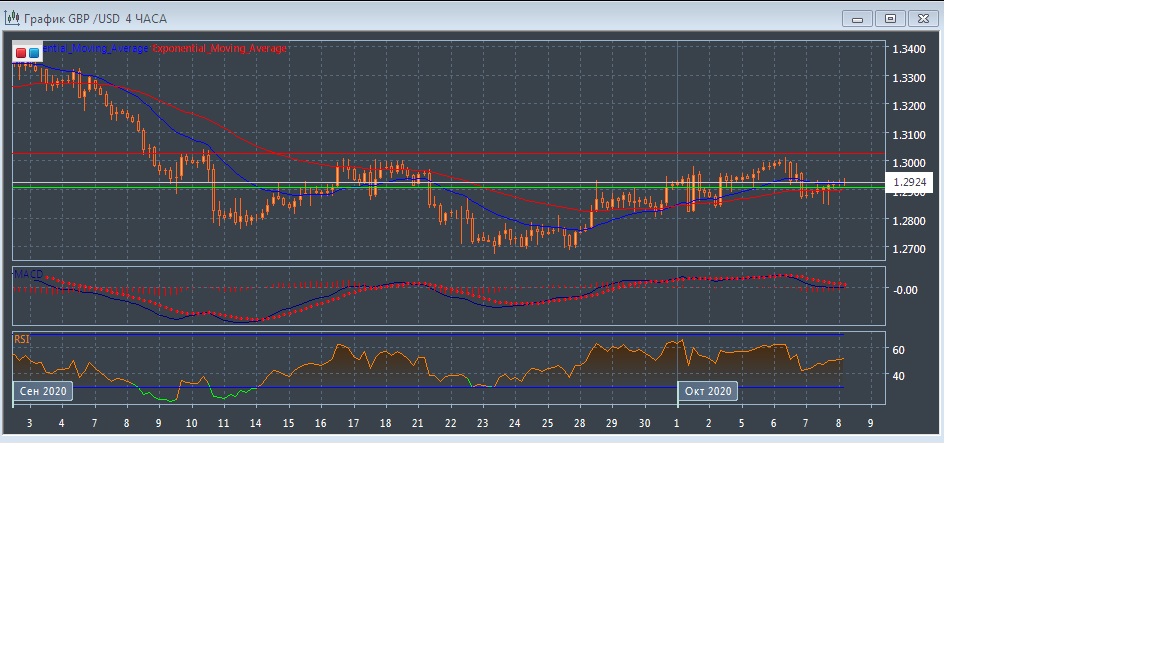Viewport: 1152px width, 648px height.
Task: Click the Сен 2020 month marker
Action: point(43,391)
